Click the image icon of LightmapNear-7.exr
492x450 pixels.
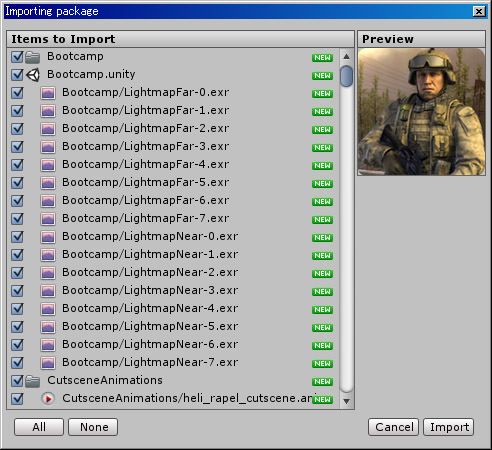[x=48, y=363]
